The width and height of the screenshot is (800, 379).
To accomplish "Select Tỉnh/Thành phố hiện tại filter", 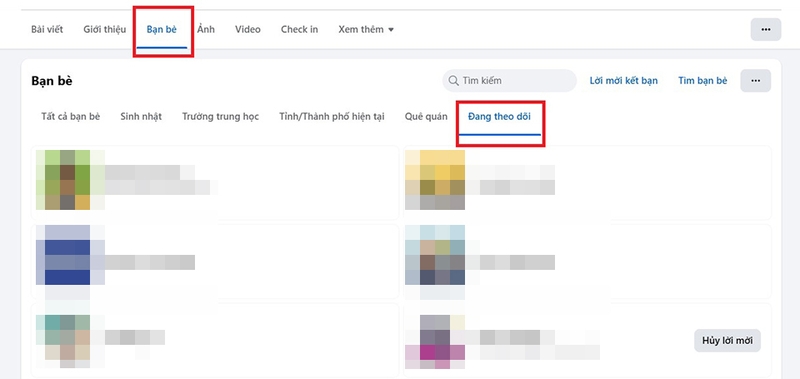I will [332, 116].
